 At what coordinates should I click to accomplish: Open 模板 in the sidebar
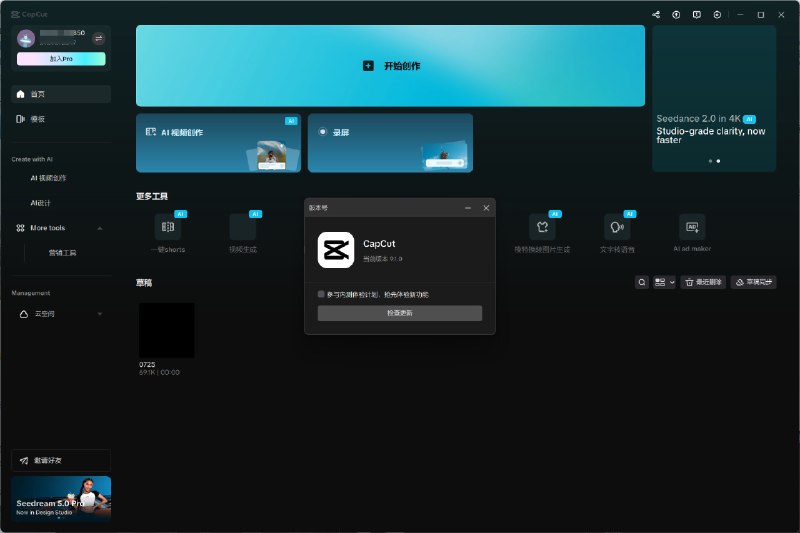61,119
